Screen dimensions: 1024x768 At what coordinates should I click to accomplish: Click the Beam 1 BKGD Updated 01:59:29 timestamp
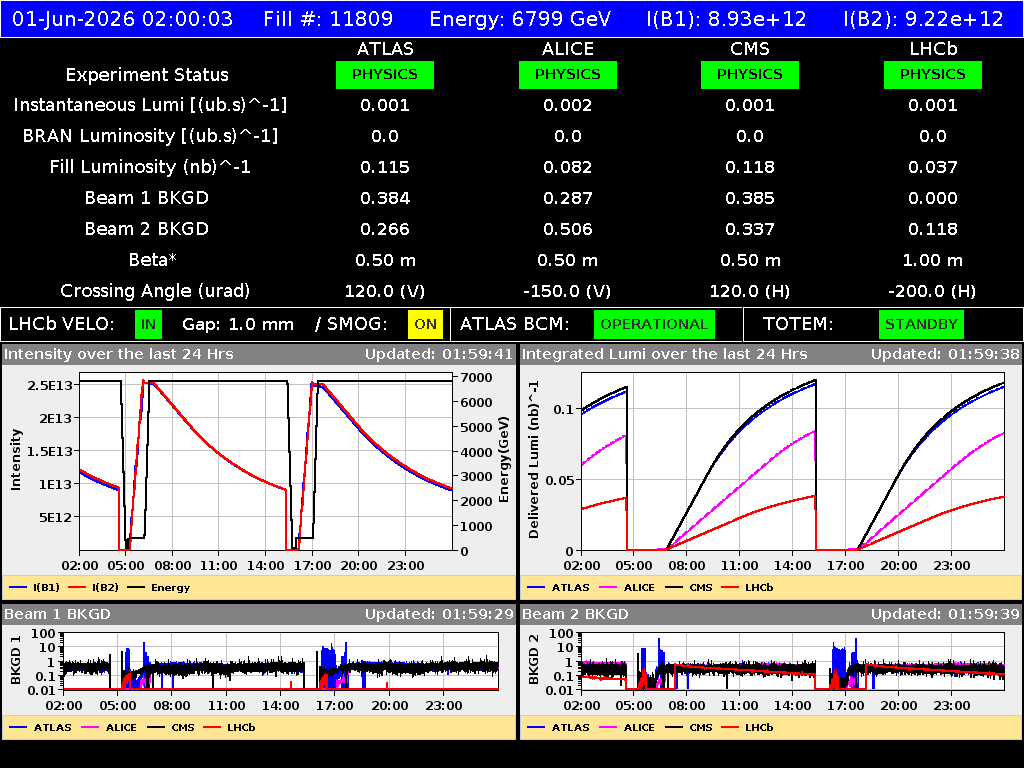pos(439,615)
